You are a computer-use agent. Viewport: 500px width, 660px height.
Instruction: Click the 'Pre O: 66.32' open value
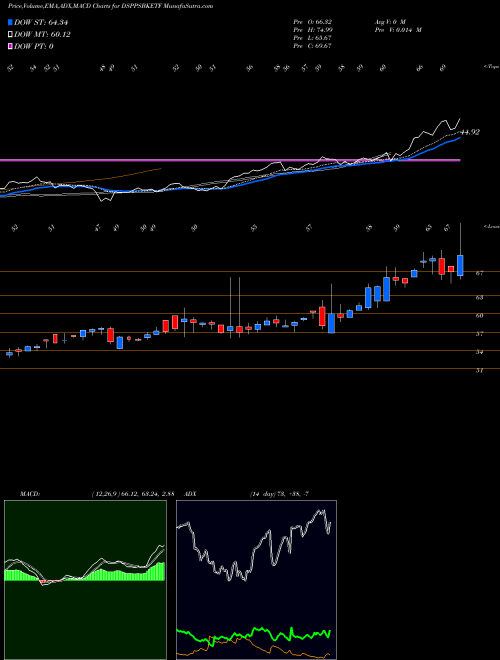pos(312,22)
